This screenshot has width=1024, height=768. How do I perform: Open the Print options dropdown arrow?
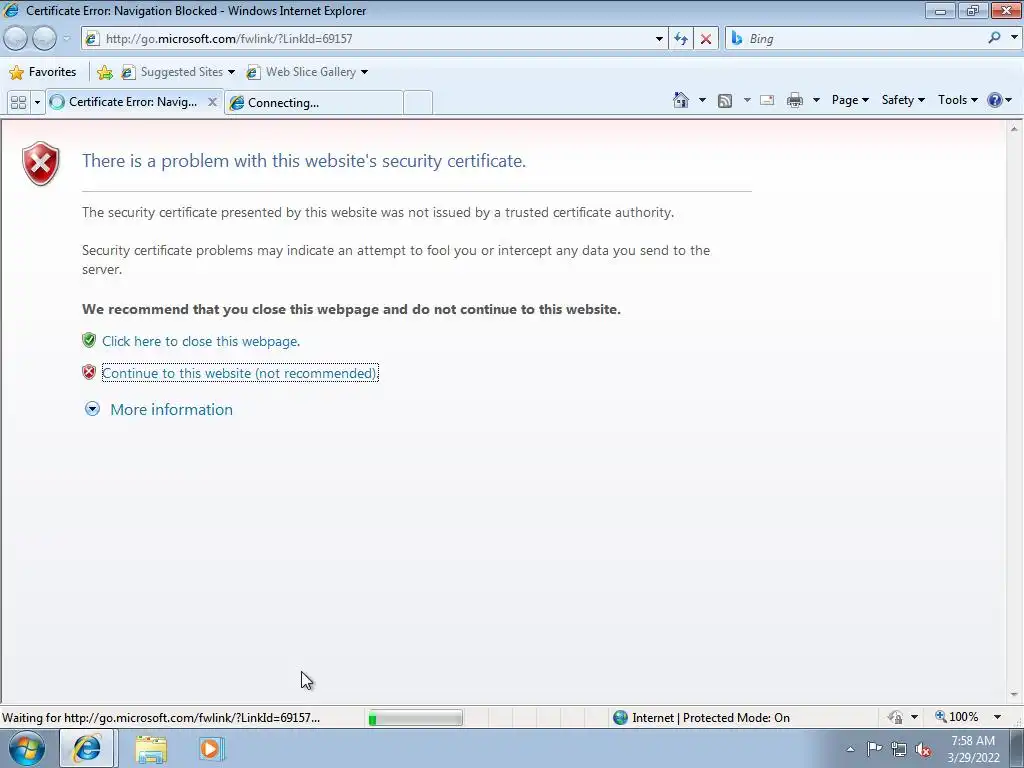pos(816,100)
